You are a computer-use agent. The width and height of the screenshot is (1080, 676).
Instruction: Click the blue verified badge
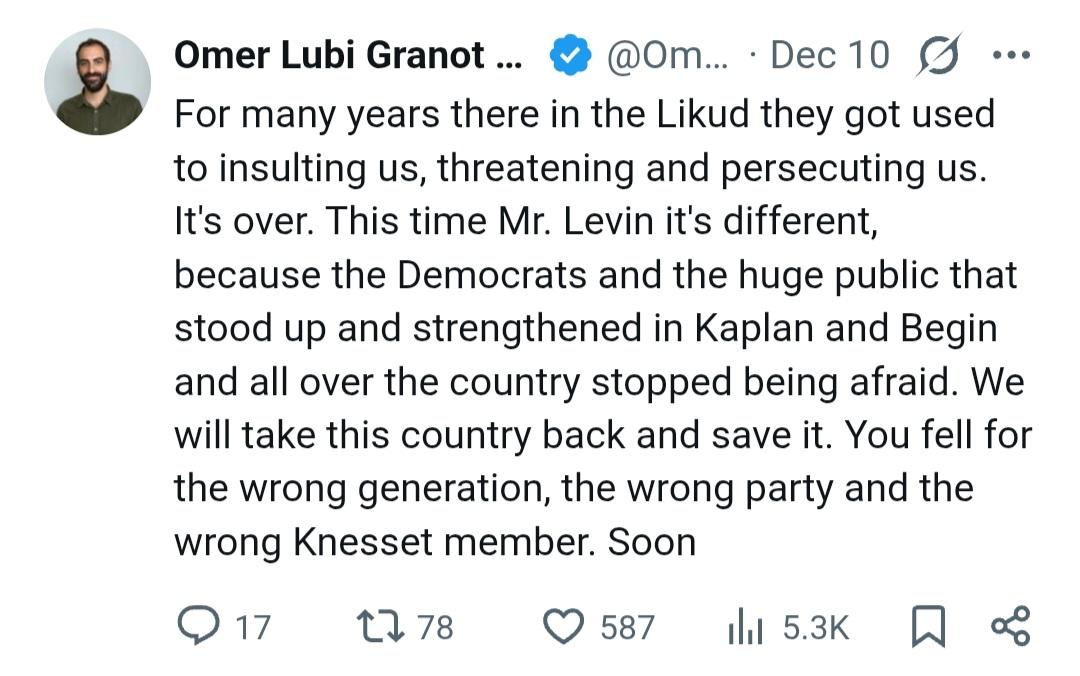[572, 56]
